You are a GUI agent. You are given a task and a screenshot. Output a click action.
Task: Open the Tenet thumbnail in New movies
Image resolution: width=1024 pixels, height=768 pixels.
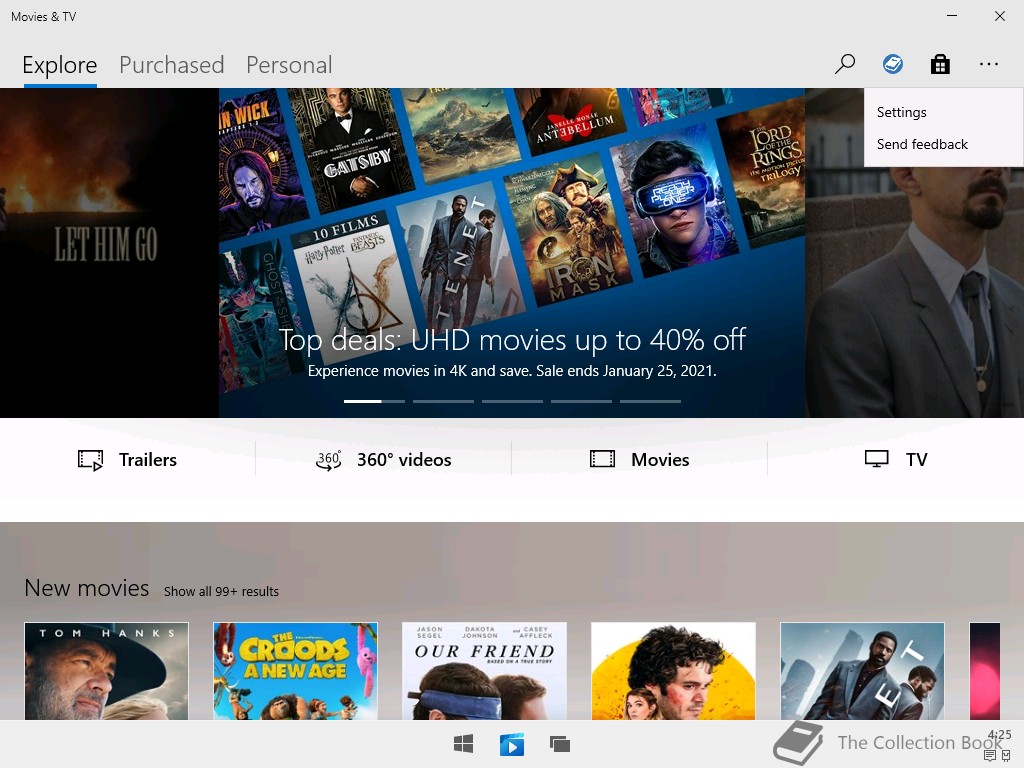(862, 671)
